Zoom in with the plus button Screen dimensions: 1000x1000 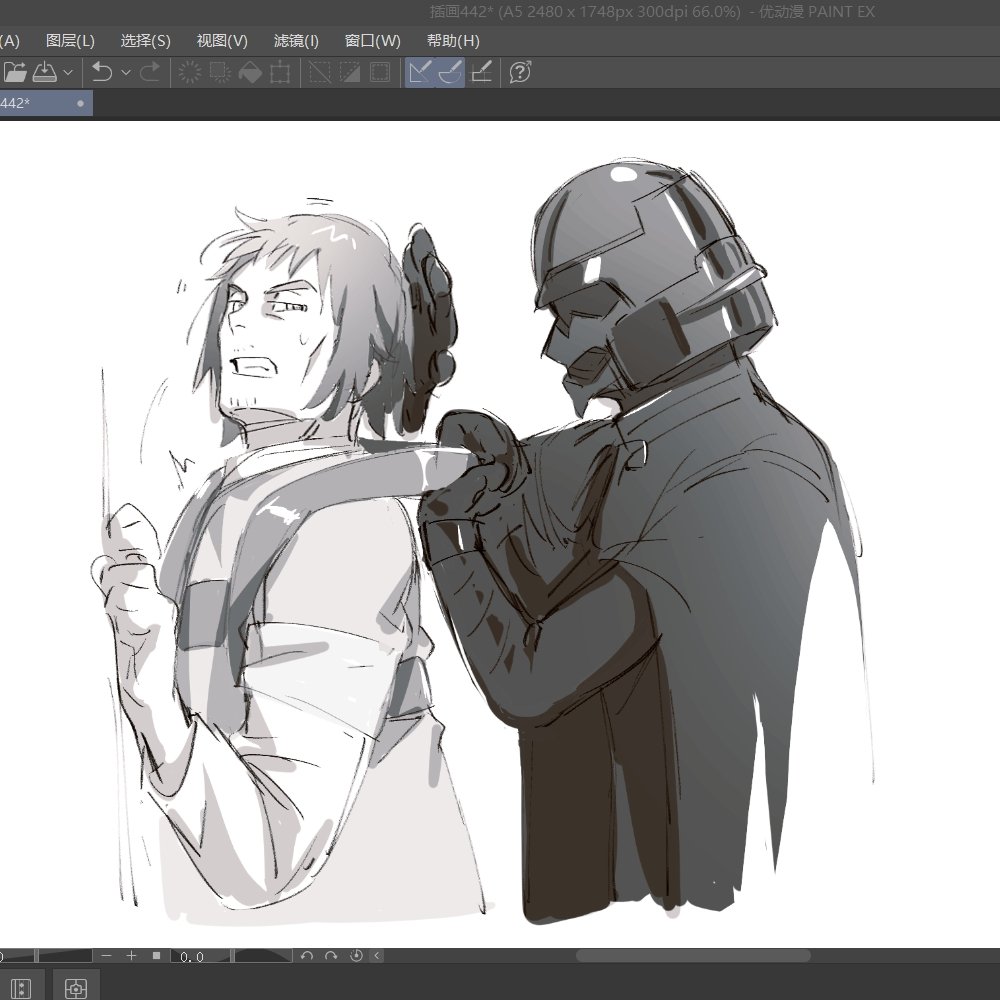131,955
